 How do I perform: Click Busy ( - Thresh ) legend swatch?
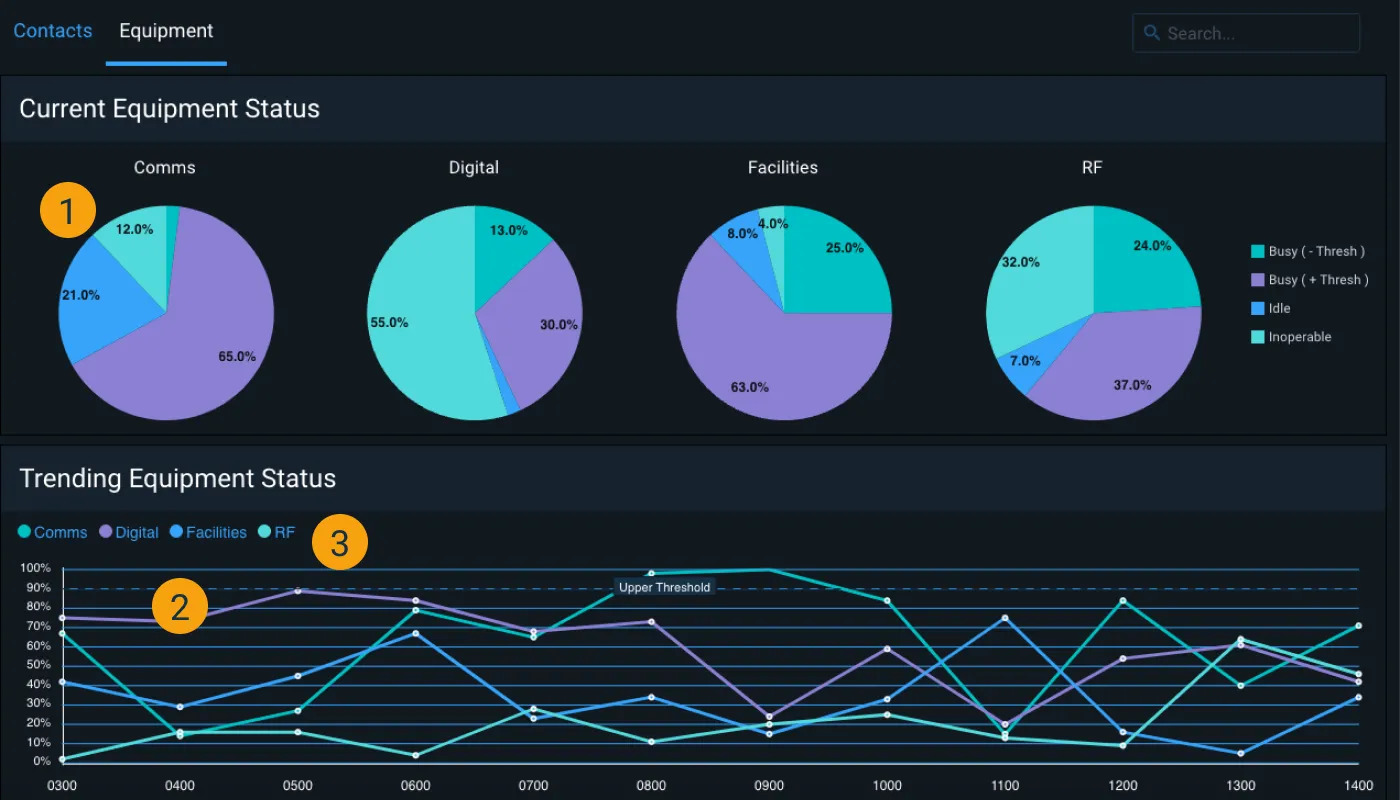pyautogui.click(x=1258, y=252)
